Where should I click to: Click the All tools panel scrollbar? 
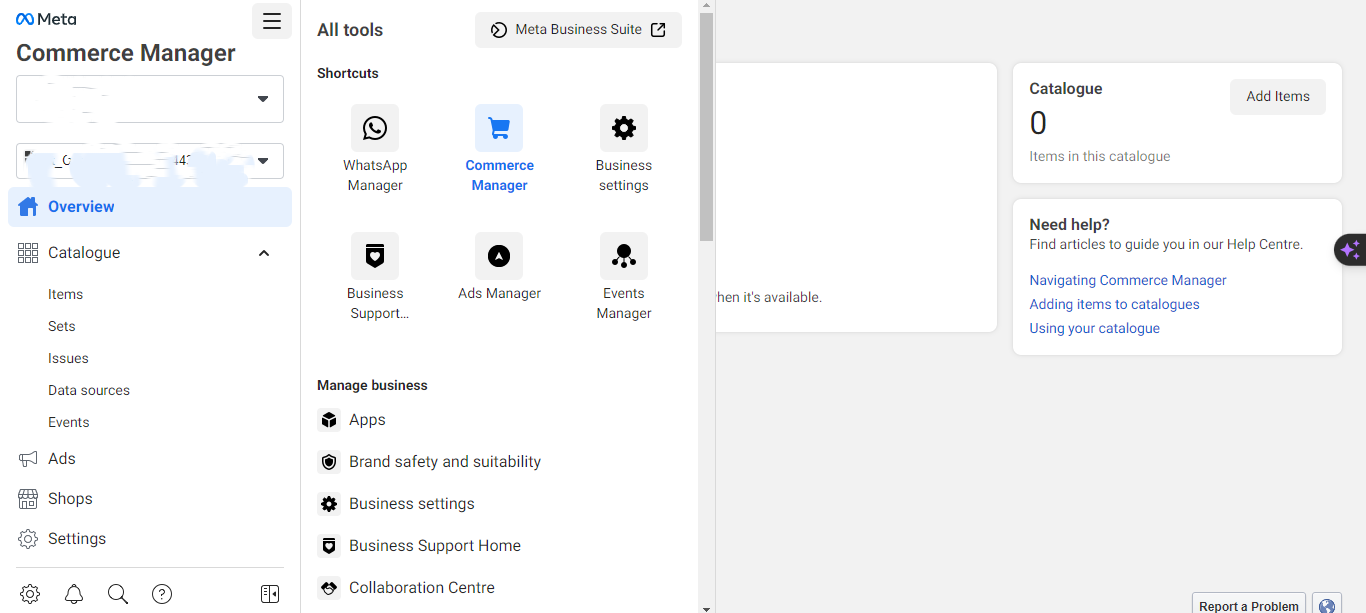(706, 130)
